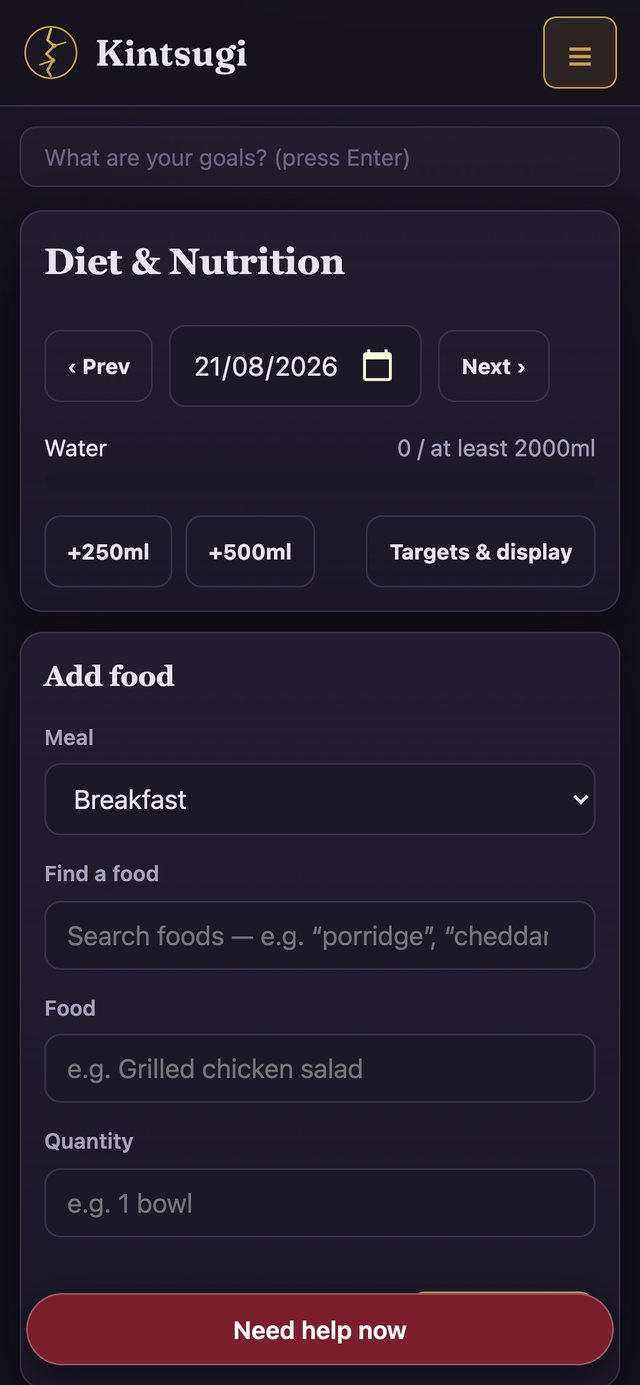The height and width of the screenshot is (1385, 640).
Task: Click the Find a food label
Action: 102,873
